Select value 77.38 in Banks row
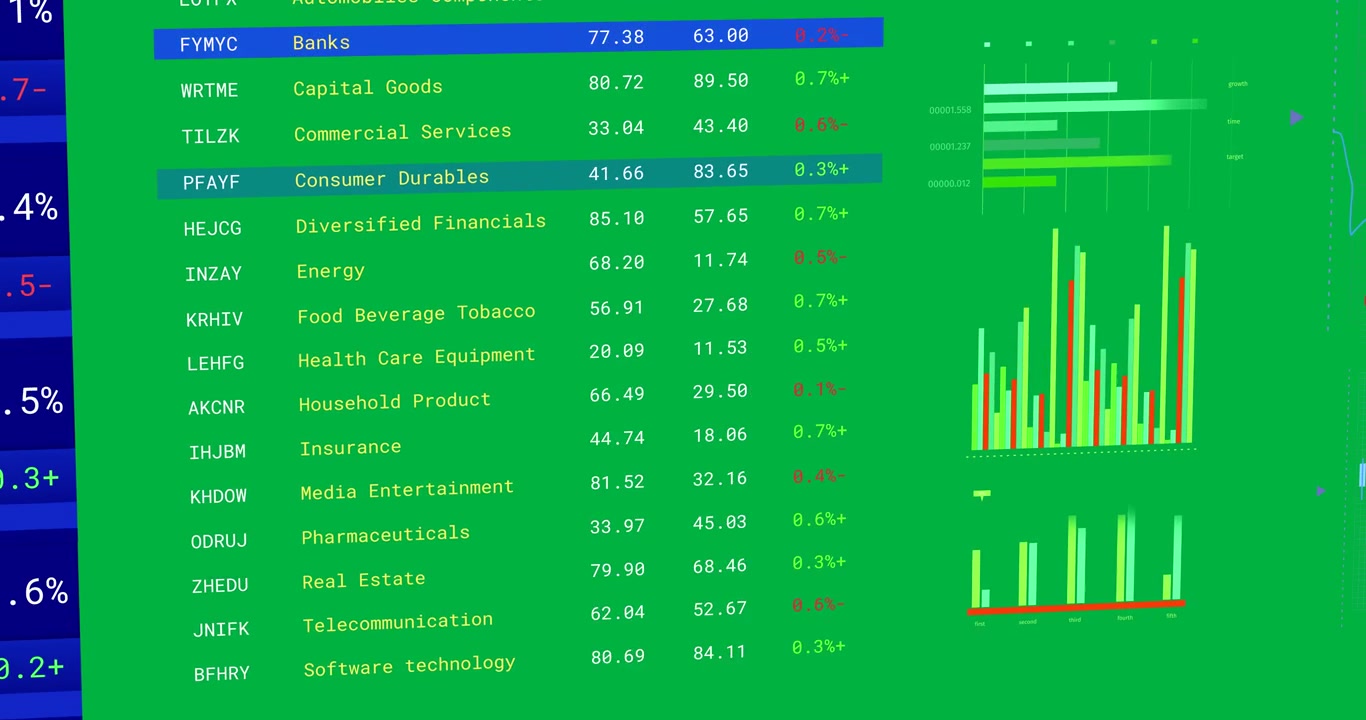 616,37
